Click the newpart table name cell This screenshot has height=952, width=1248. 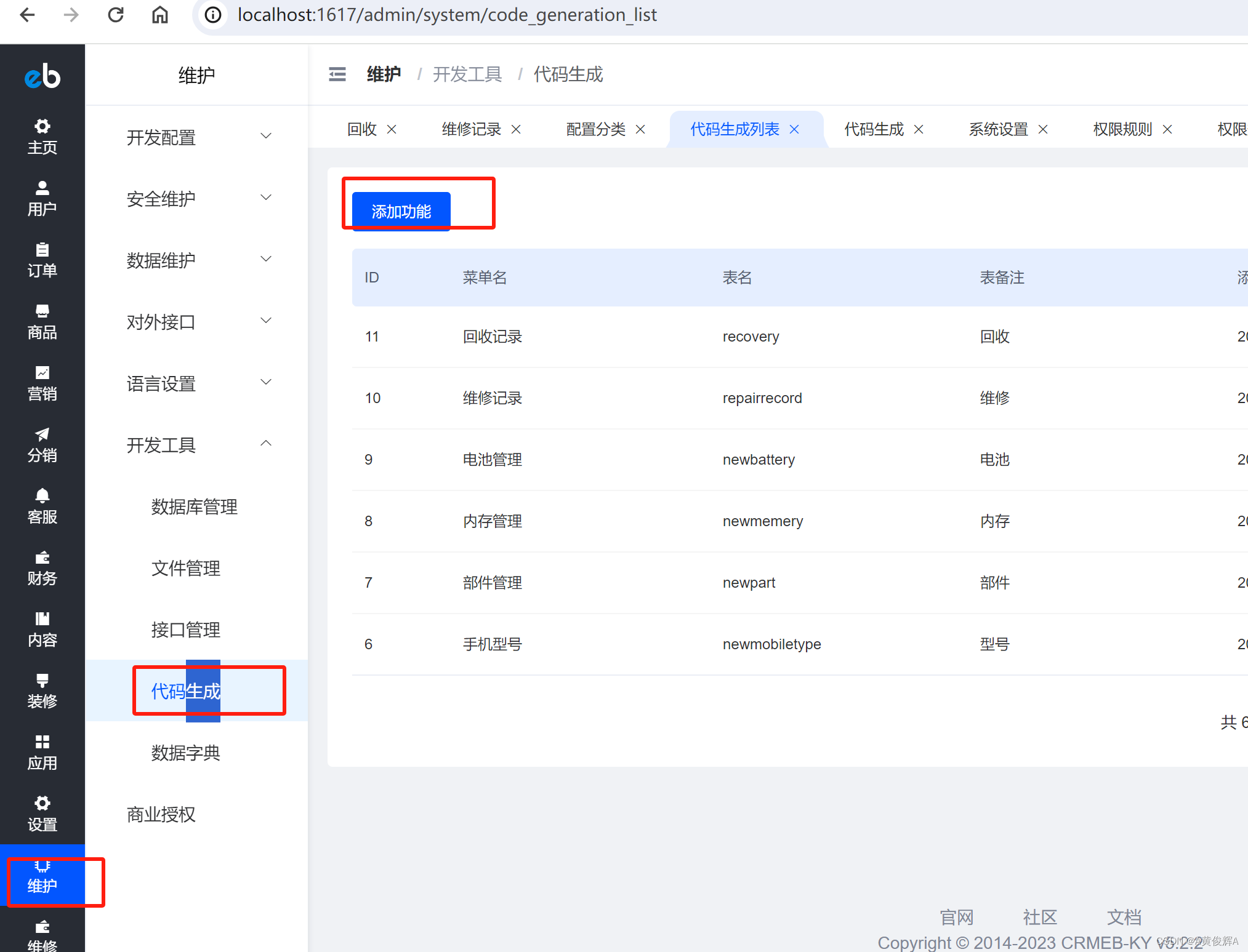pyautogui.click(x=749, y=583)
